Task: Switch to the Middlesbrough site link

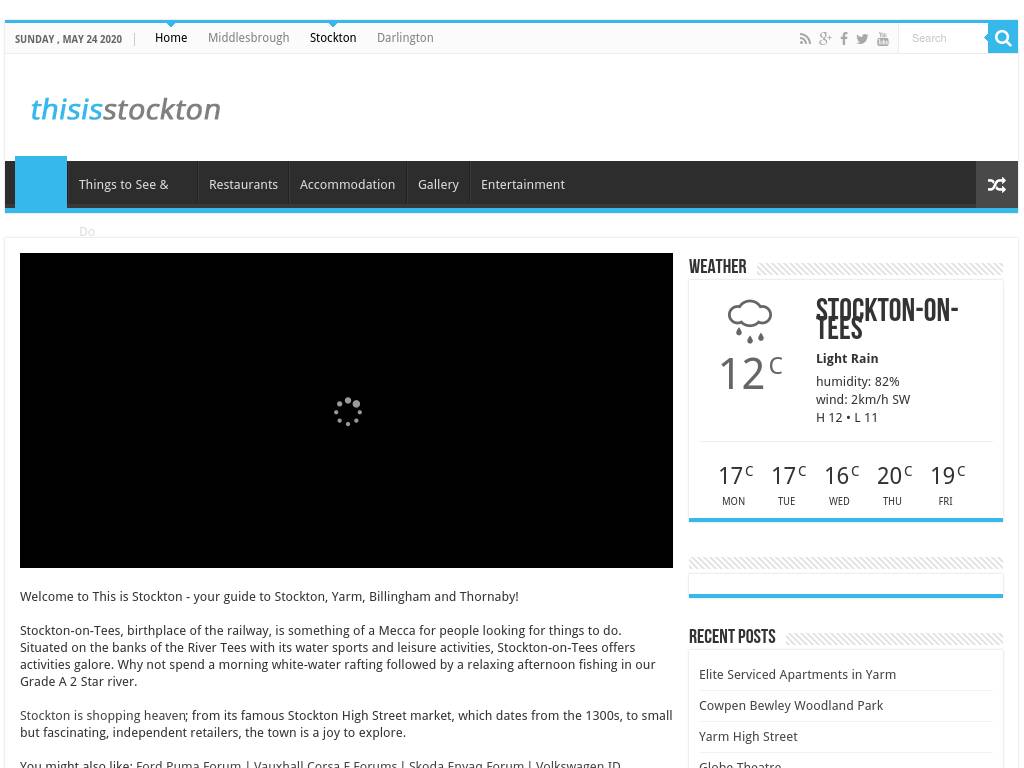Action: pyautogui.click(x=248, y=38)
